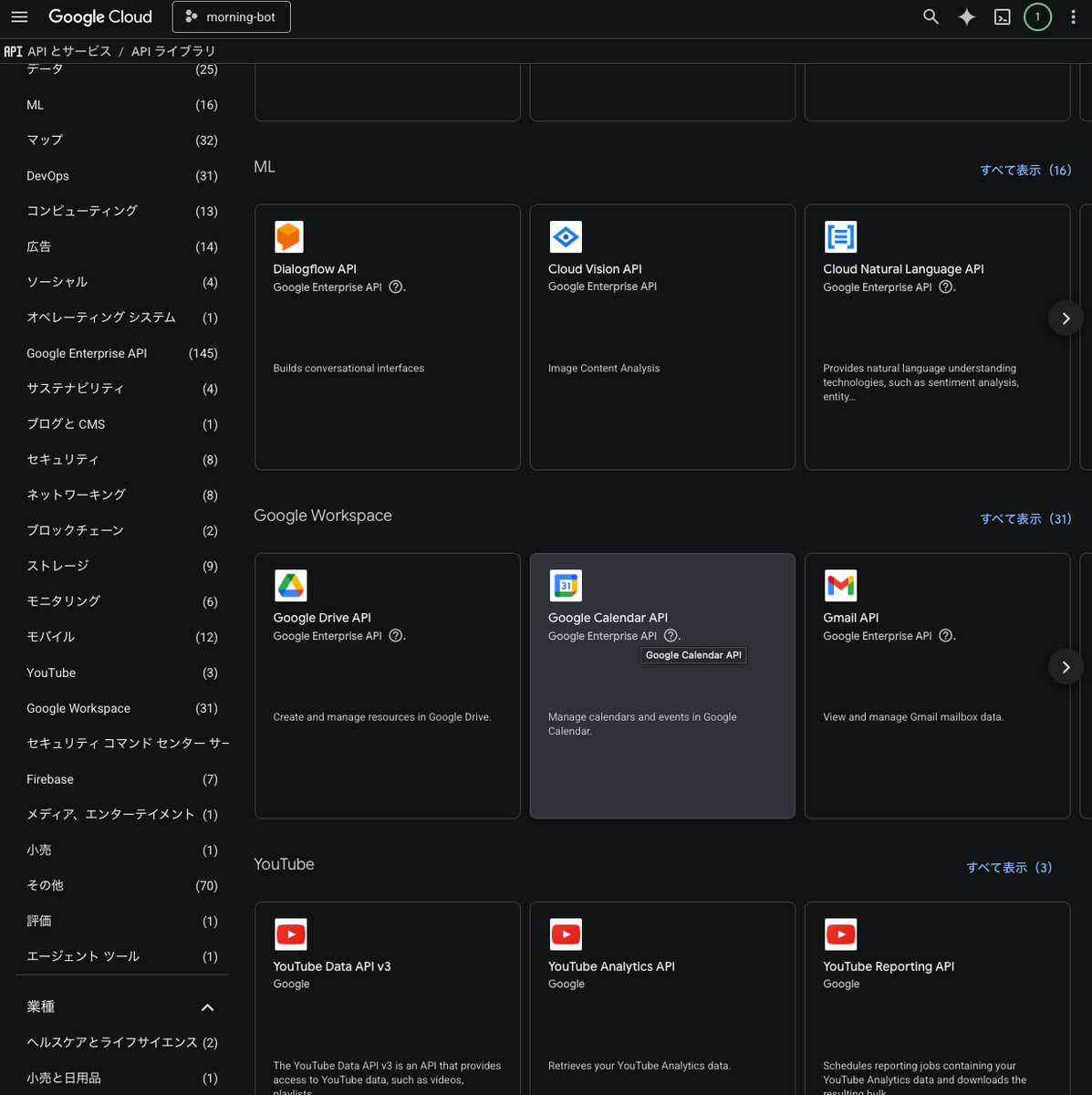Click the Cloud Vision API eye icon
Image resolution: width=1092 pixels, height=1095 pixels.
565,236
